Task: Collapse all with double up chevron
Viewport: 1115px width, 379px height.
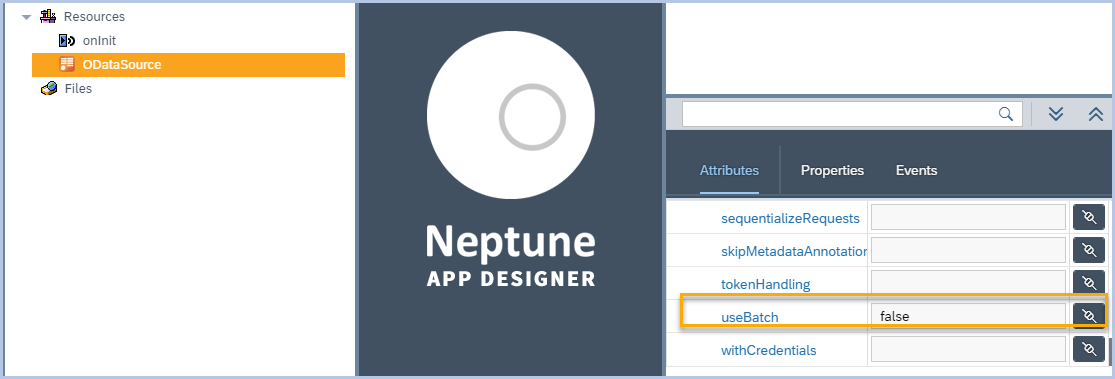Action: 1096,114
